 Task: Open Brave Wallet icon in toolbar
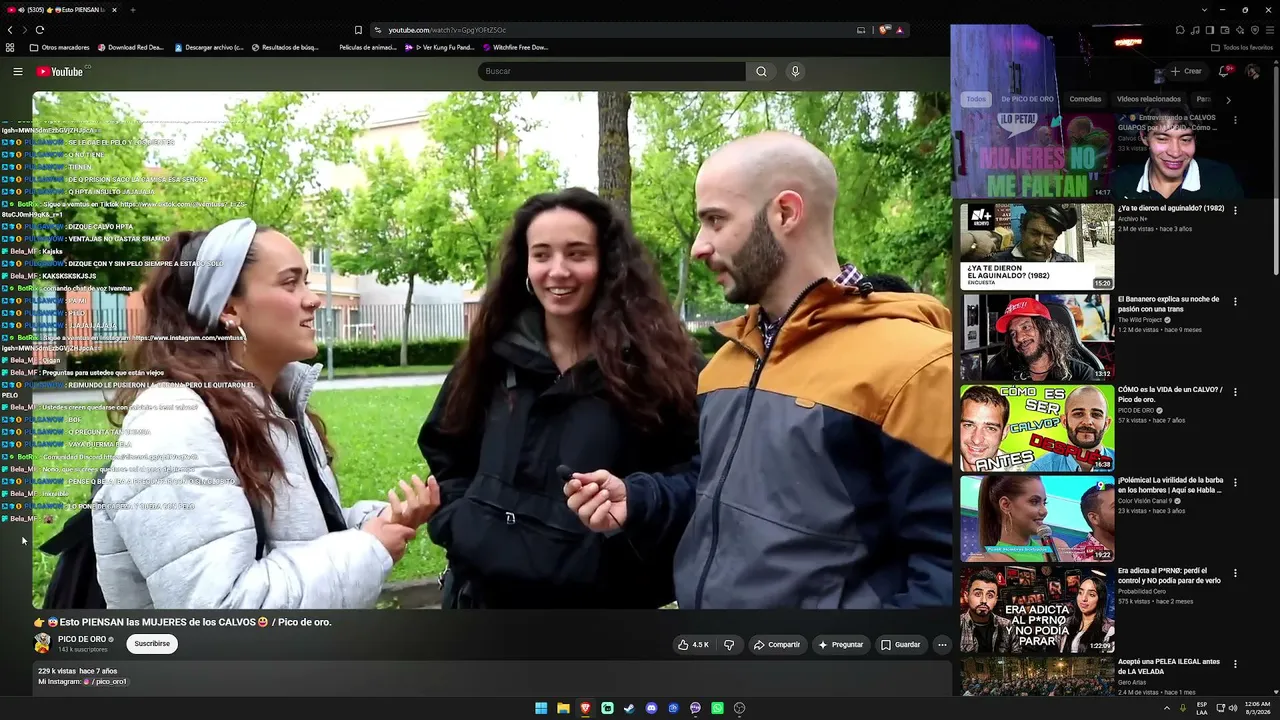pos(1225,30)
